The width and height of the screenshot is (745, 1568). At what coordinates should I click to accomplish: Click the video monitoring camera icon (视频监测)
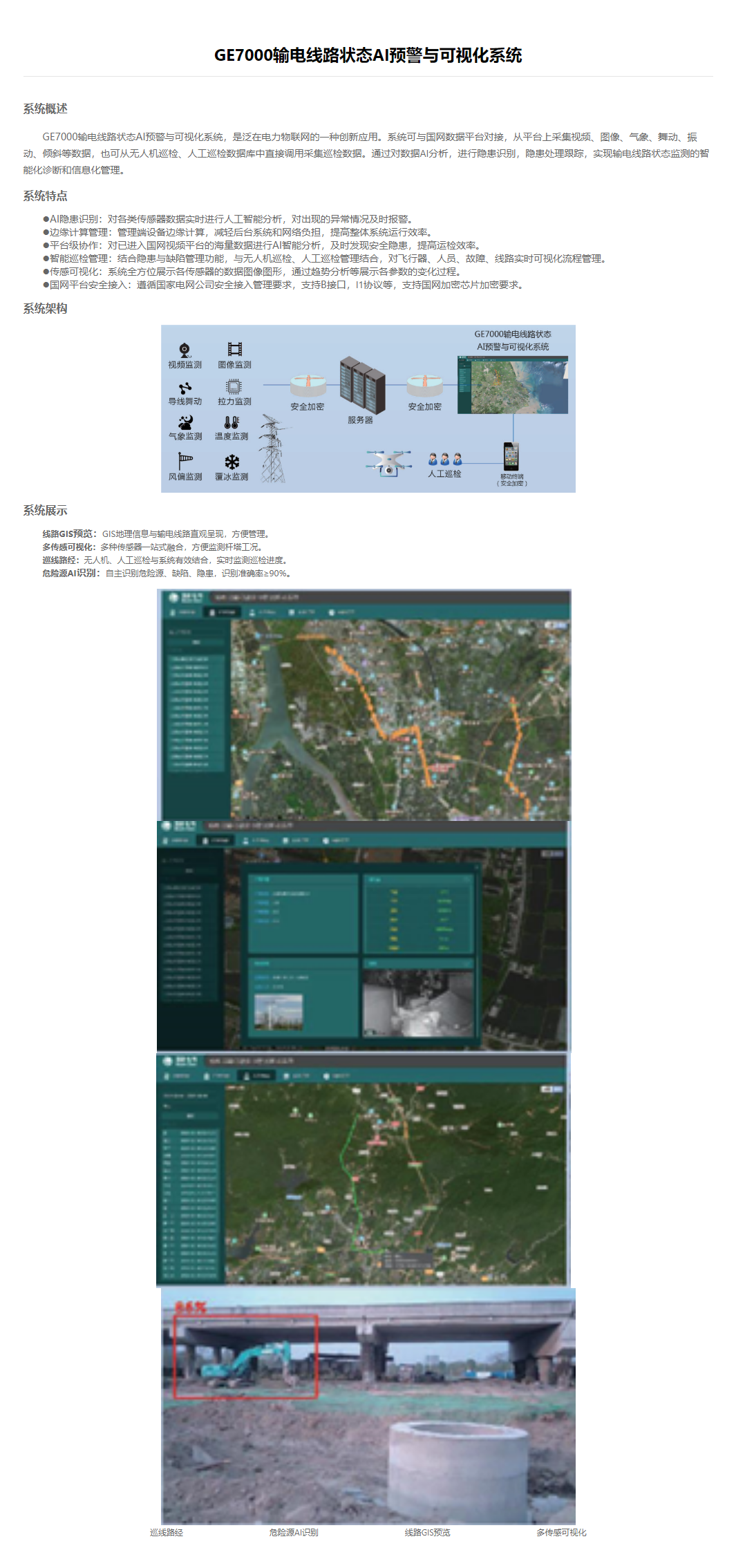point(185,350)
